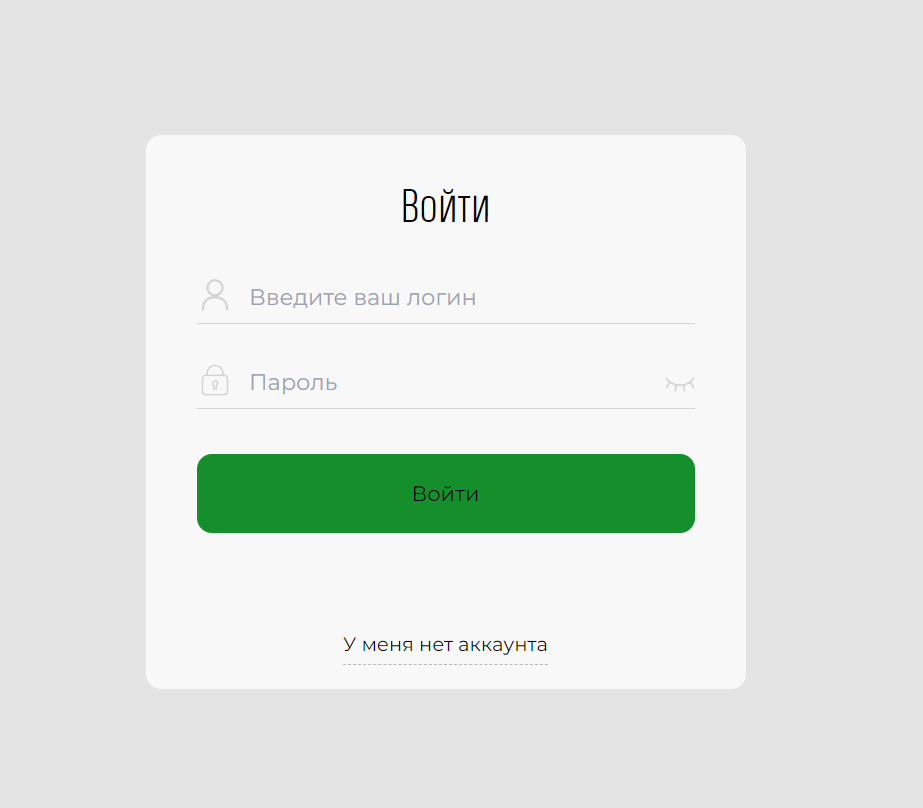Select the person icon in the login row
The width and height of the screenshot is (923, 808).
point(215,295)
